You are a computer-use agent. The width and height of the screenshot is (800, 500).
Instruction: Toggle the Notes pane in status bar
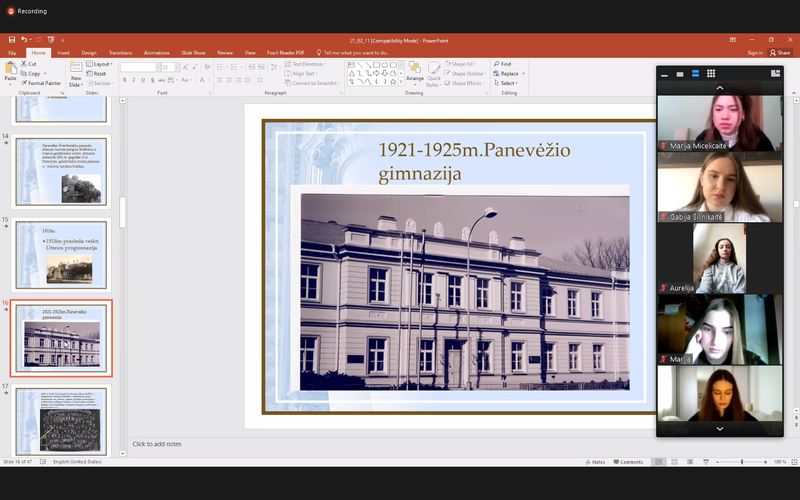point(595,462)
